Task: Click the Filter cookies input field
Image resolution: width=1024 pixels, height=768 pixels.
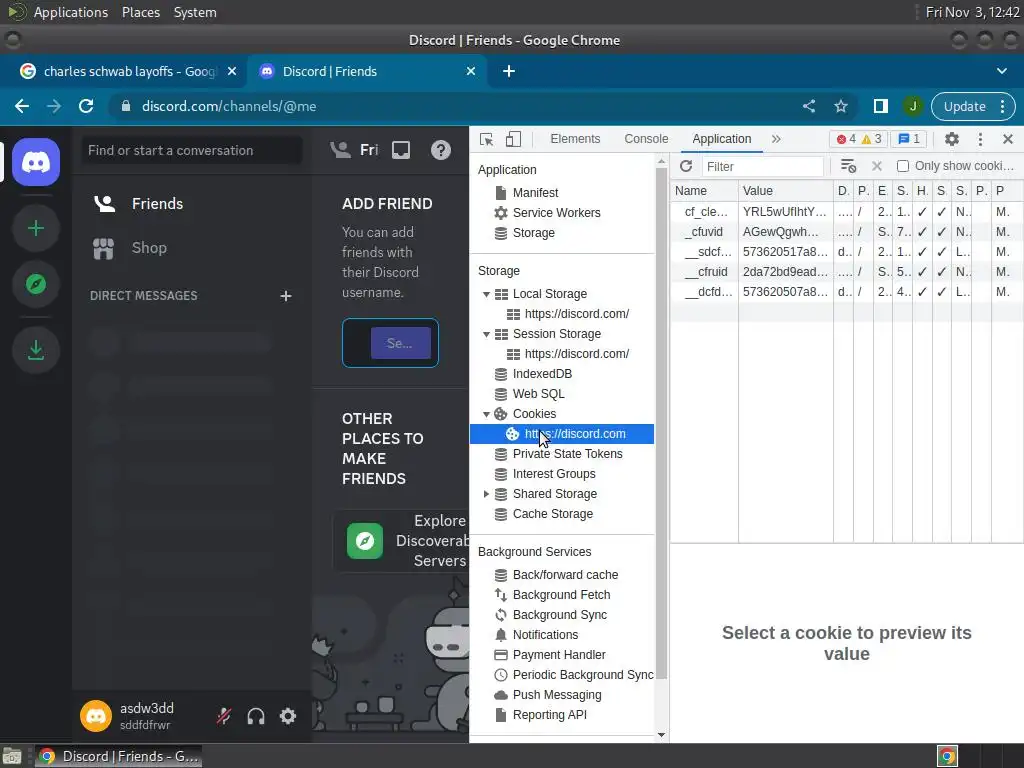Action: [x=762, y=167]
